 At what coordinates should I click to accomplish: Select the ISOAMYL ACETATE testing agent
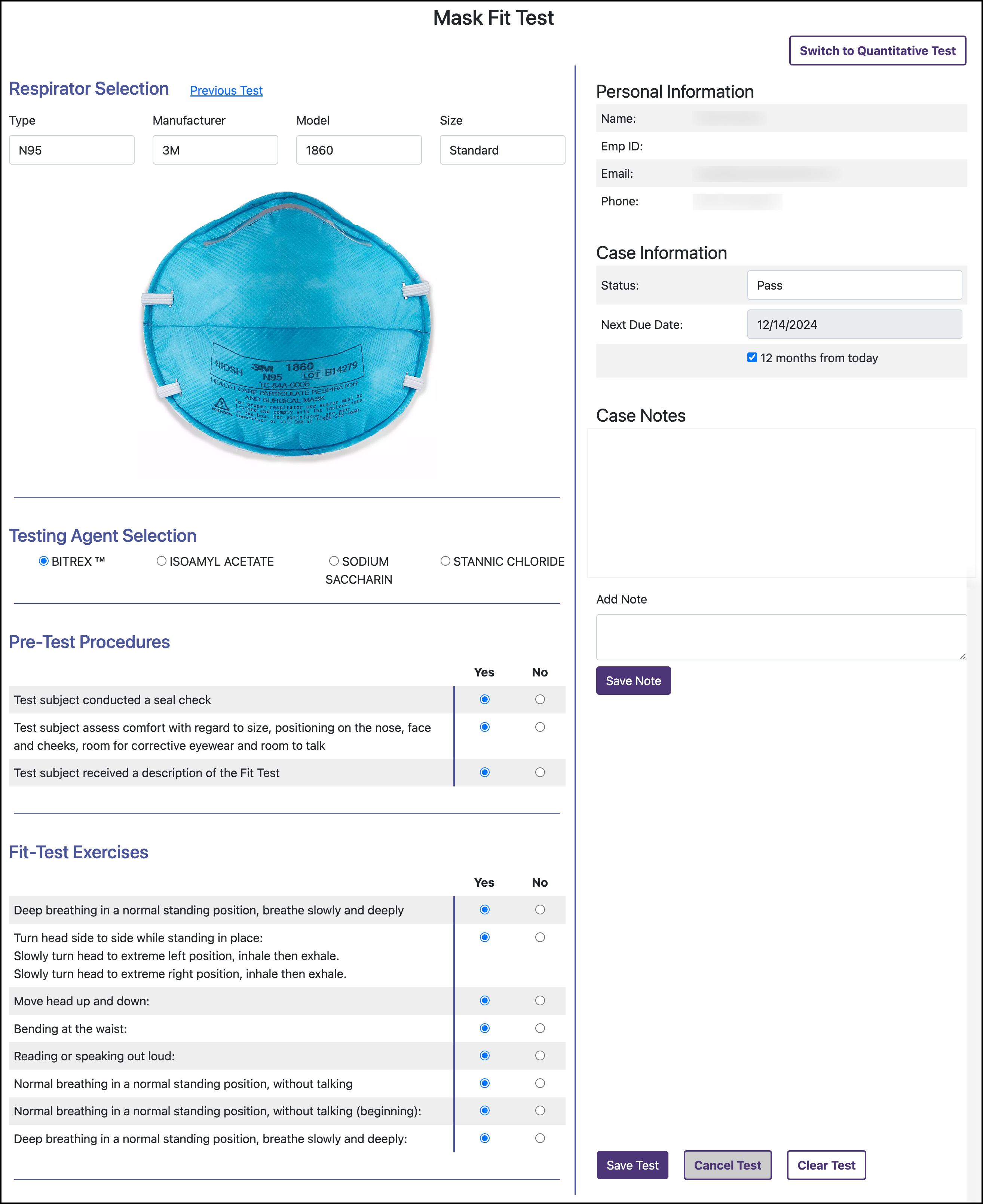pos(162,561)
